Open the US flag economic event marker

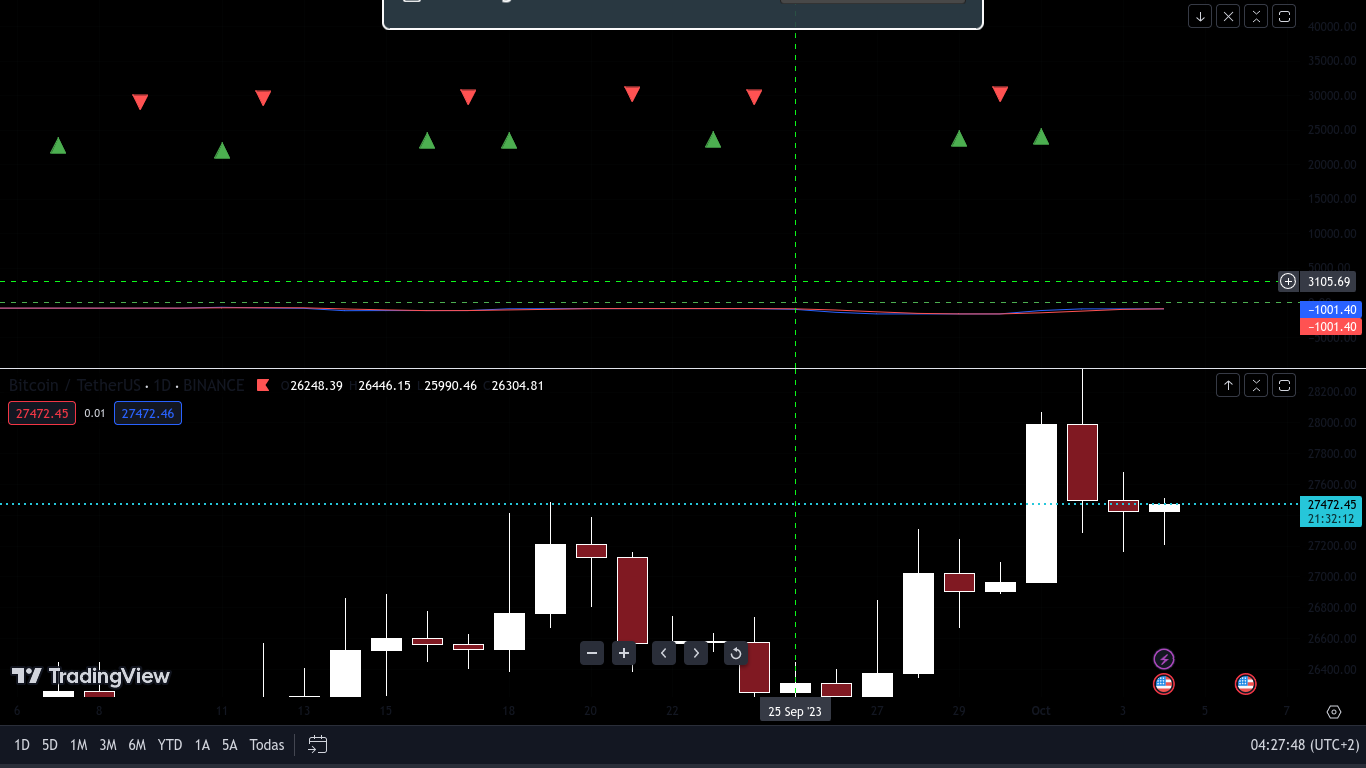coord(1164,684)
